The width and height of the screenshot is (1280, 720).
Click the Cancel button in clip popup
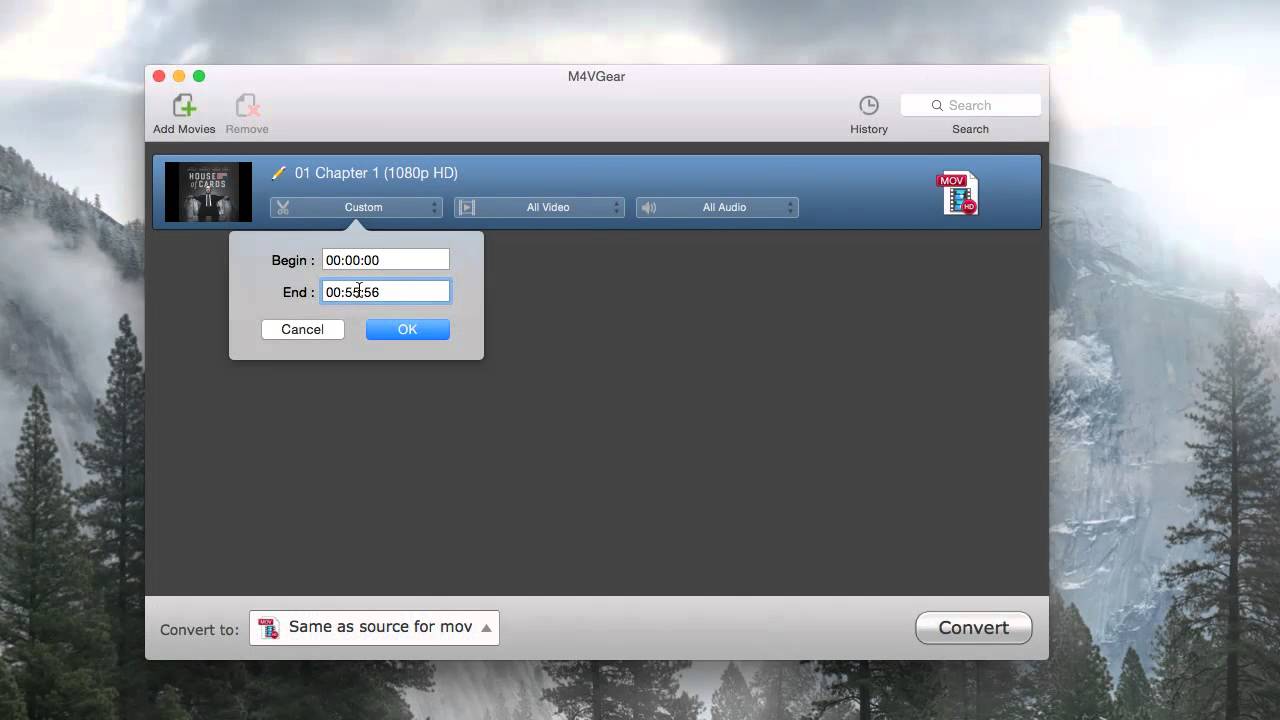tap(303, 329)
